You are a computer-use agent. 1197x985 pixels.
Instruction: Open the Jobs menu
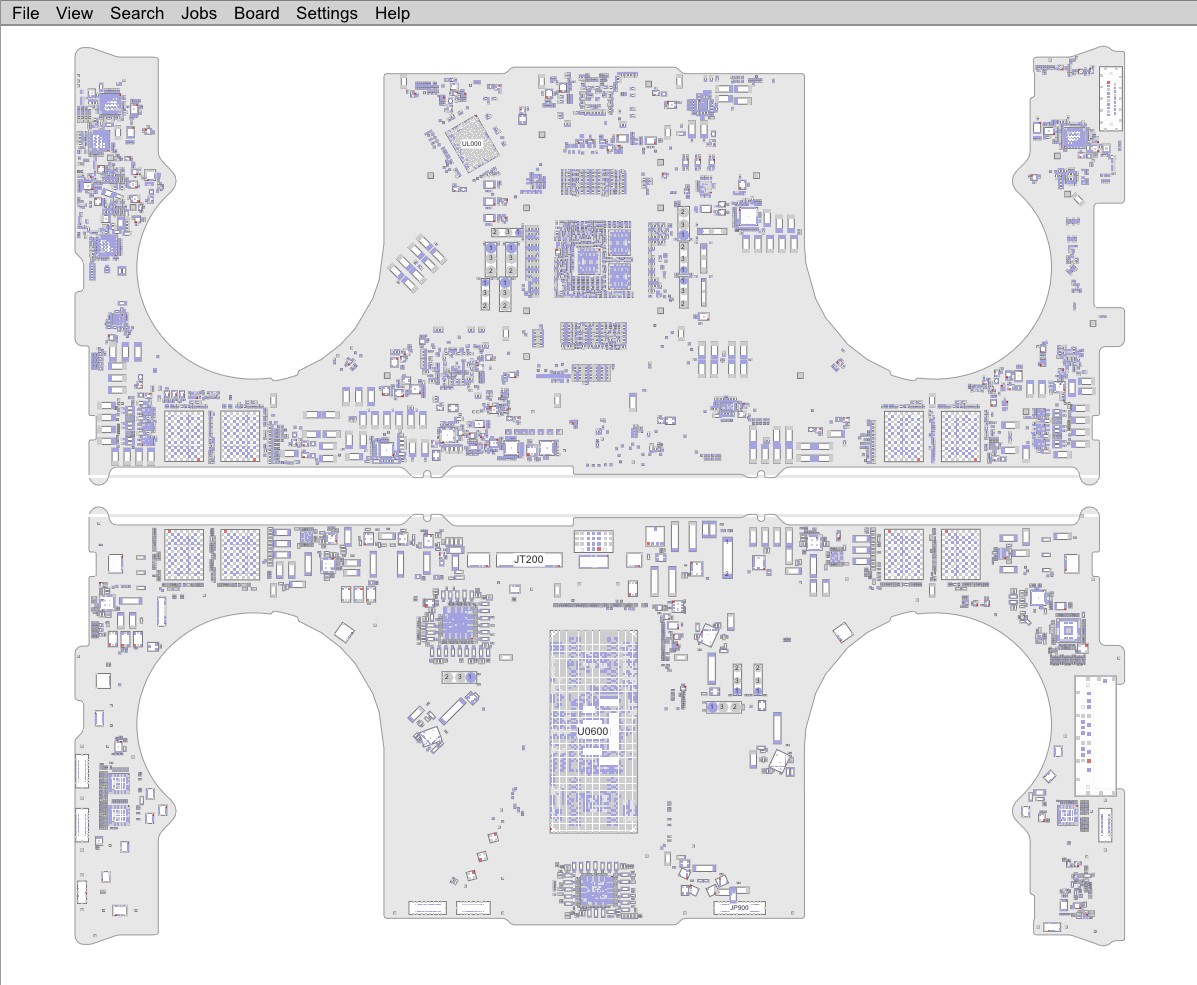tap(198, 13)
